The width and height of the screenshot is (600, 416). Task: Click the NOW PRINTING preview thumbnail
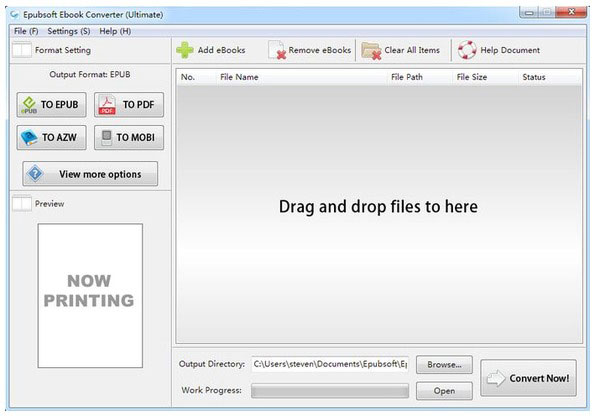(x=90, y=295)
